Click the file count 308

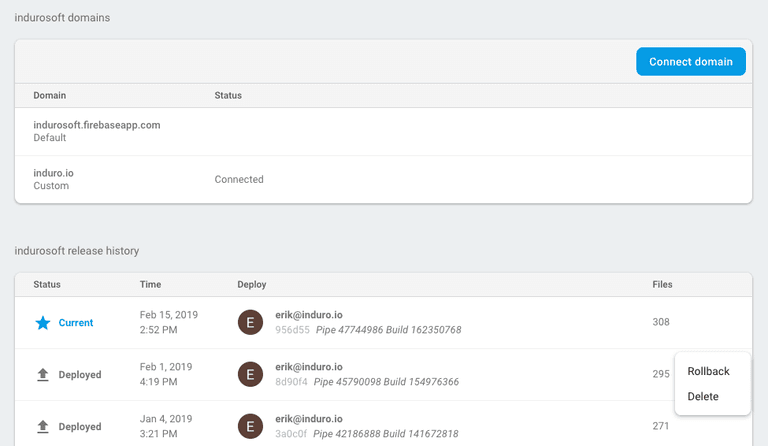(x=661, y=322)
